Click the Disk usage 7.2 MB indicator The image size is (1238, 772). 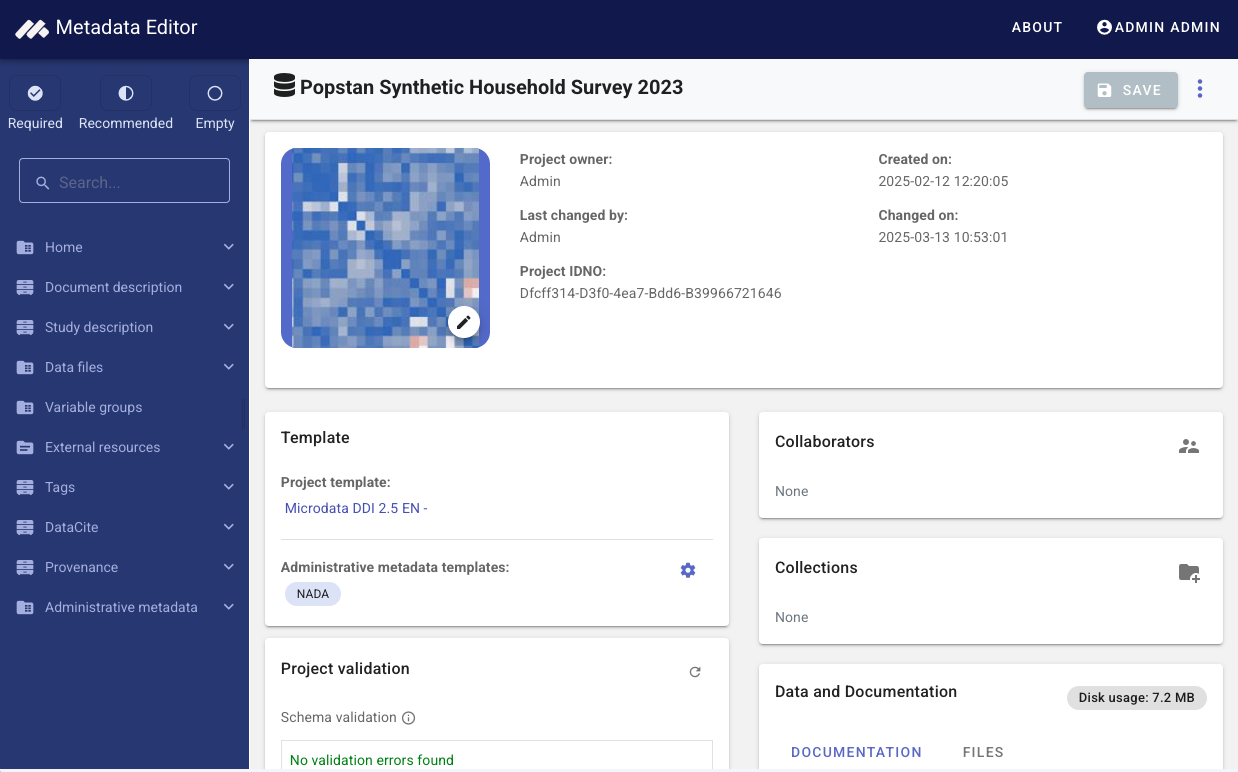1136,697
